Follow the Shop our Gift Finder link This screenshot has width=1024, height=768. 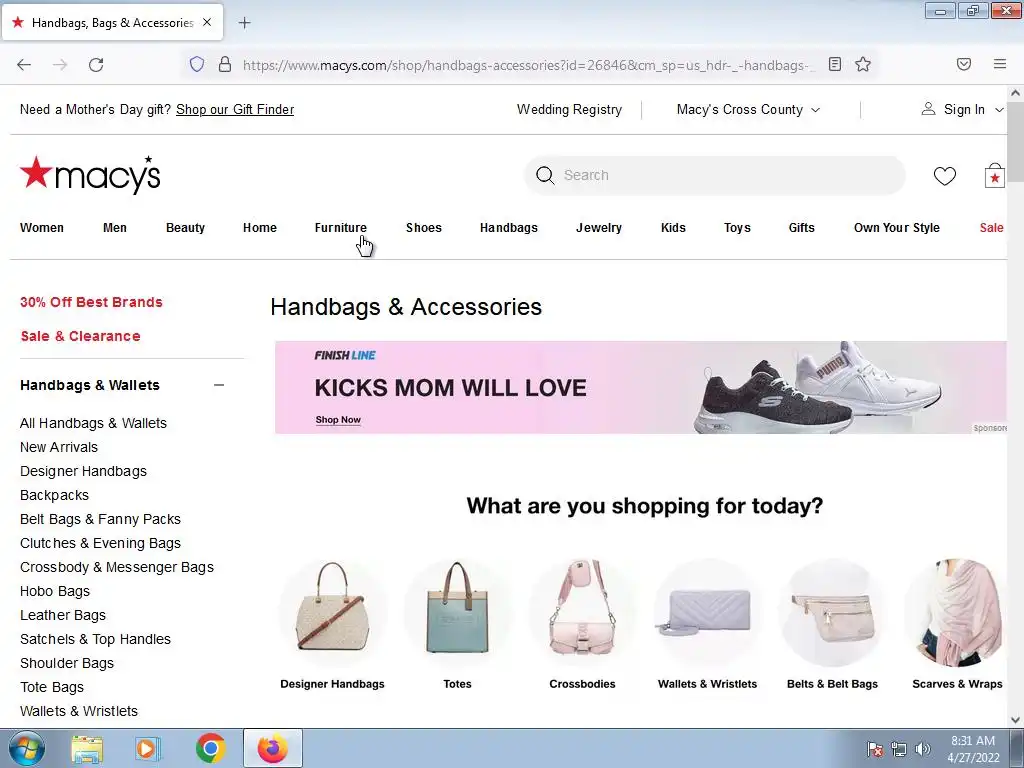tap(235, 110)
